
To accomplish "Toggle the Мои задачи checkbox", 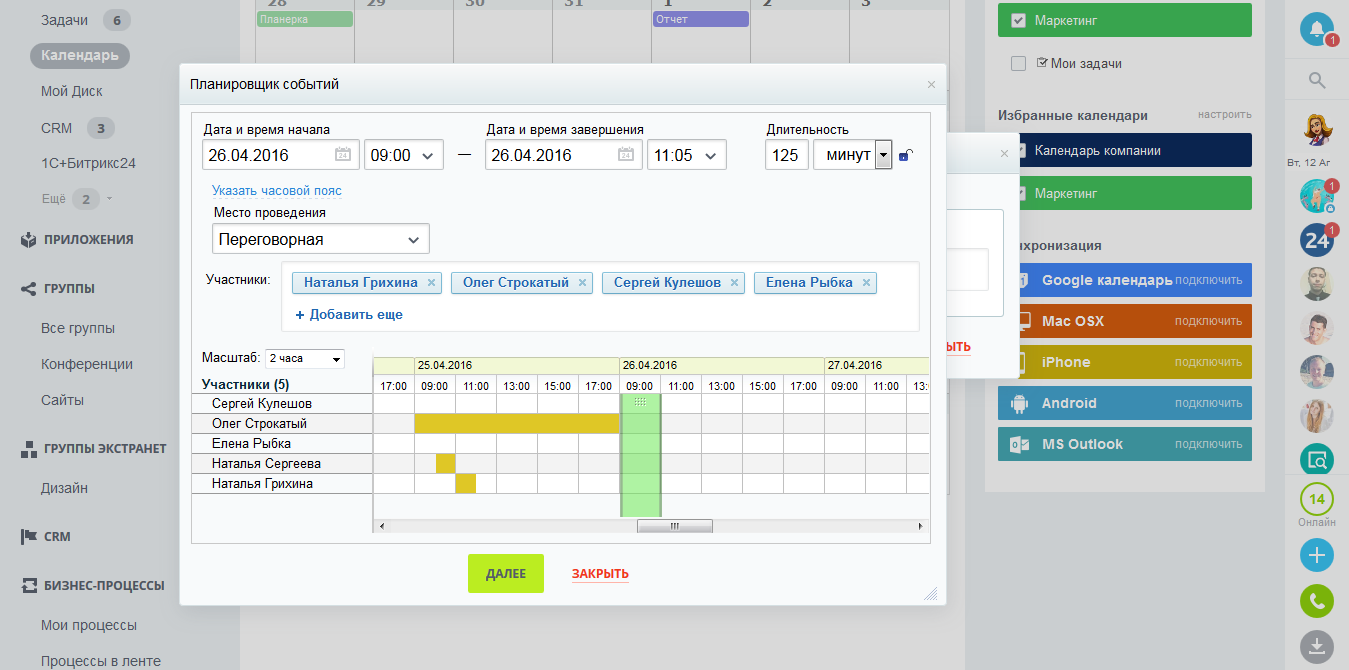I will tap(1018, 64).
